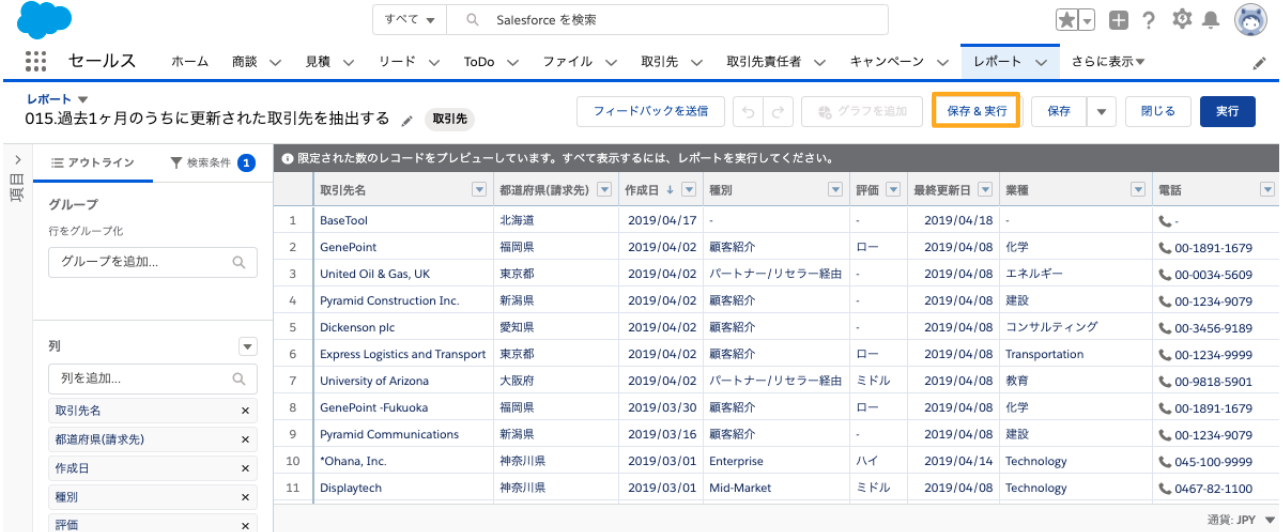Open the 取引先 tab dropdown chevron
The image size is (1283, 532).
point(695,62)
